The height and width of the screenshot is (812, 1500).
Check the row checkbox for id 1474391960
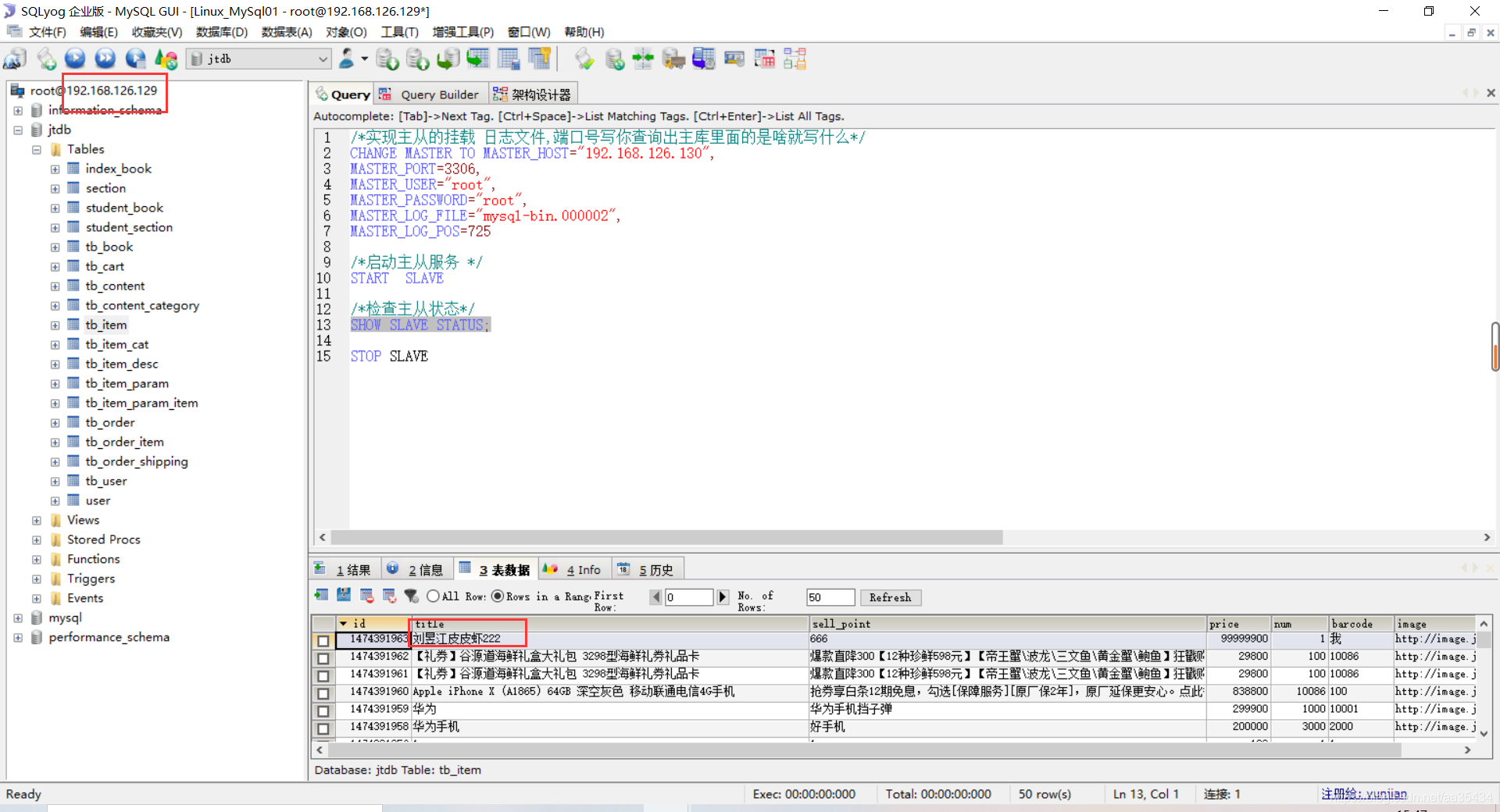pos(323,693)
